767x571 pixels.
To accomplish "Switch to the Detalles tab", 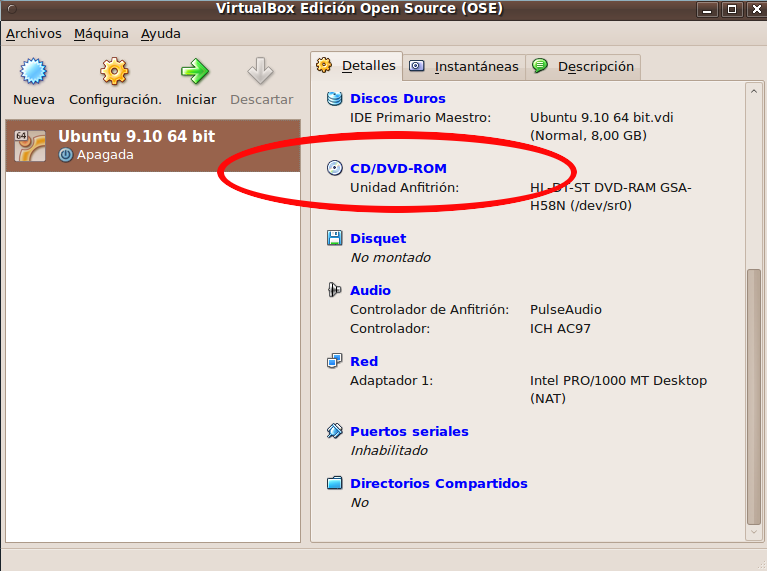I will point(357,66).
